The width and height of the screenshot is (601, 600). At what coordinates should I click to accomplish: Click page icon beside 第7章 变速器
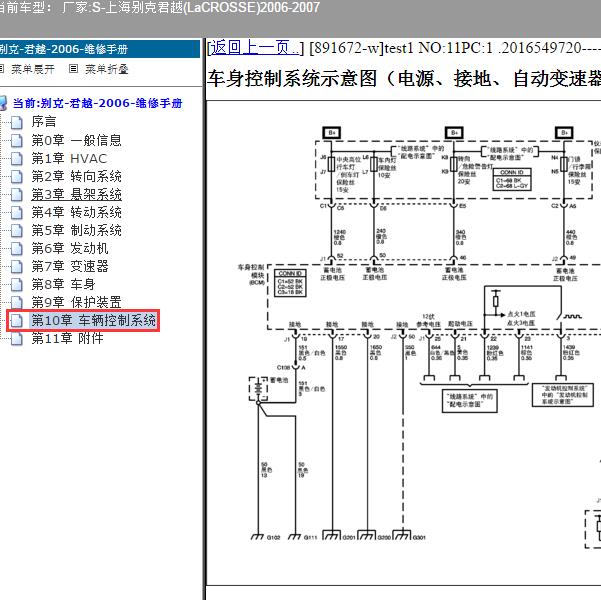tap(16, 266)
